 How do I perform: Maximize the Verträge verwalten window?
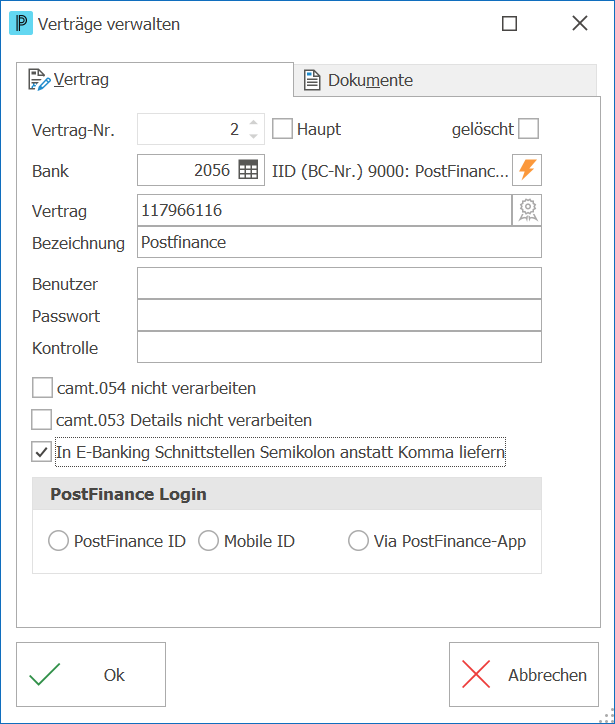509,23
